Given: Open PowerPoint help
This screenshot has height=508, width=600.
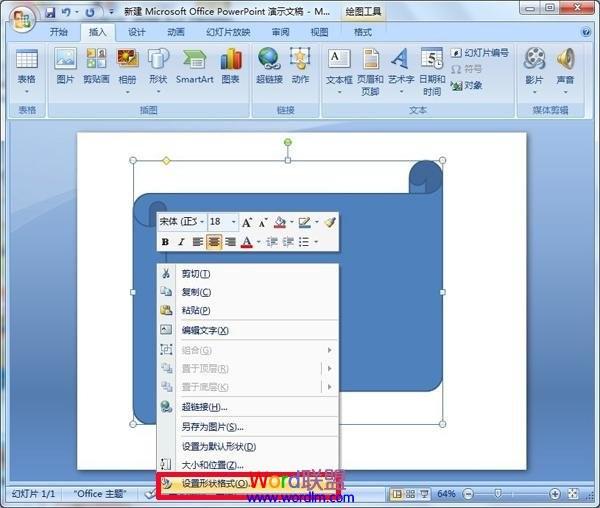Looking at the screenshot, I should click(x=586, y=32).
